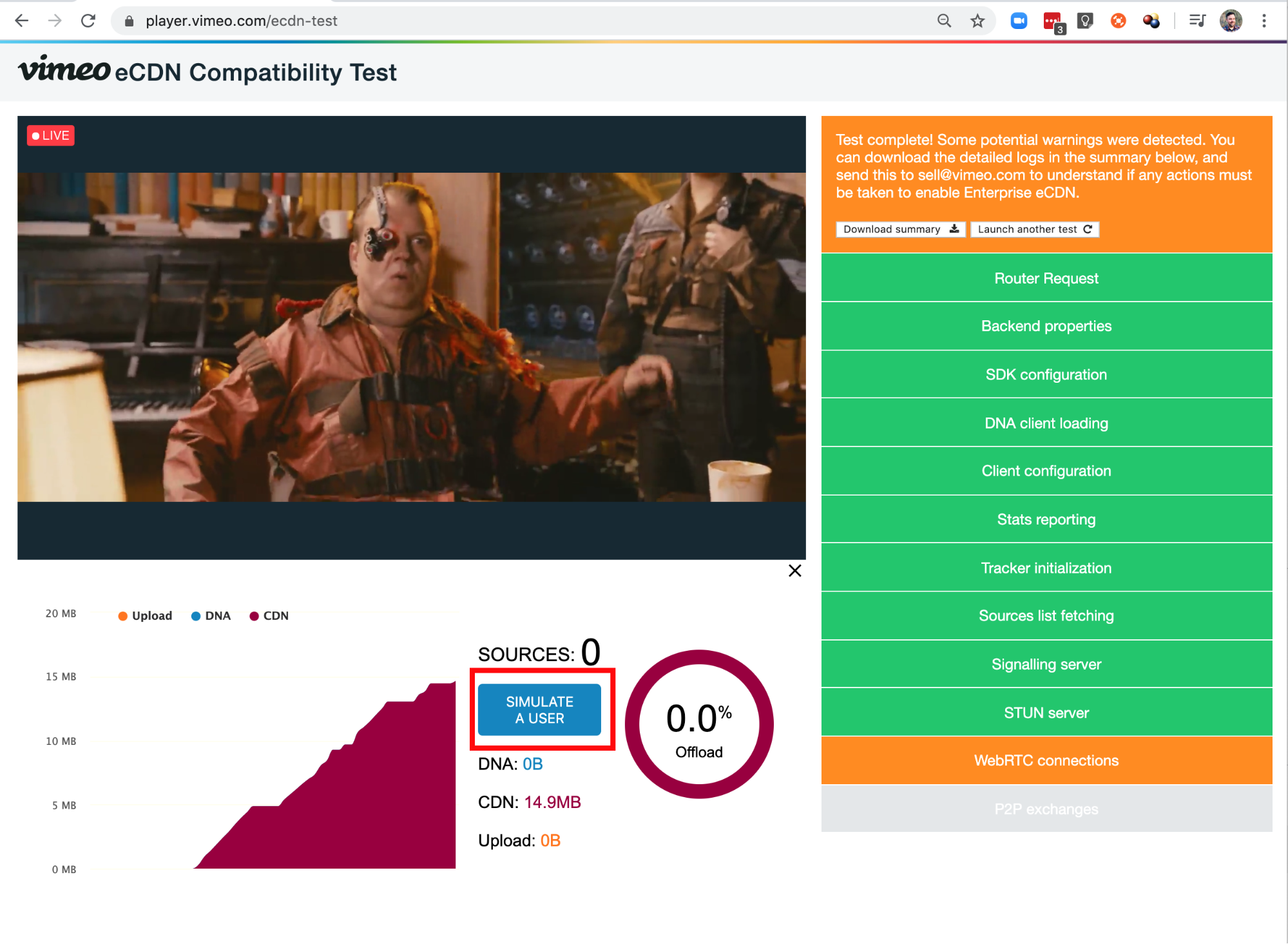1288x944 pixels.
Task: Click the 5 MB axis label
Action: tap(64, 805)
